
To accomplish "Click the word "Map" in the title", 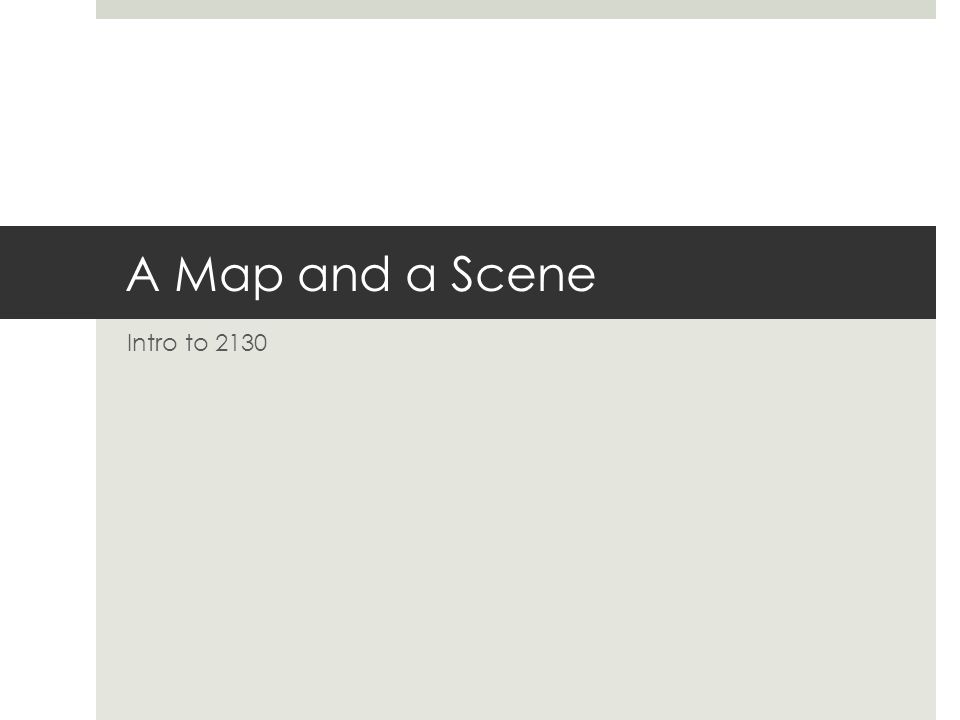I will 229,277.
